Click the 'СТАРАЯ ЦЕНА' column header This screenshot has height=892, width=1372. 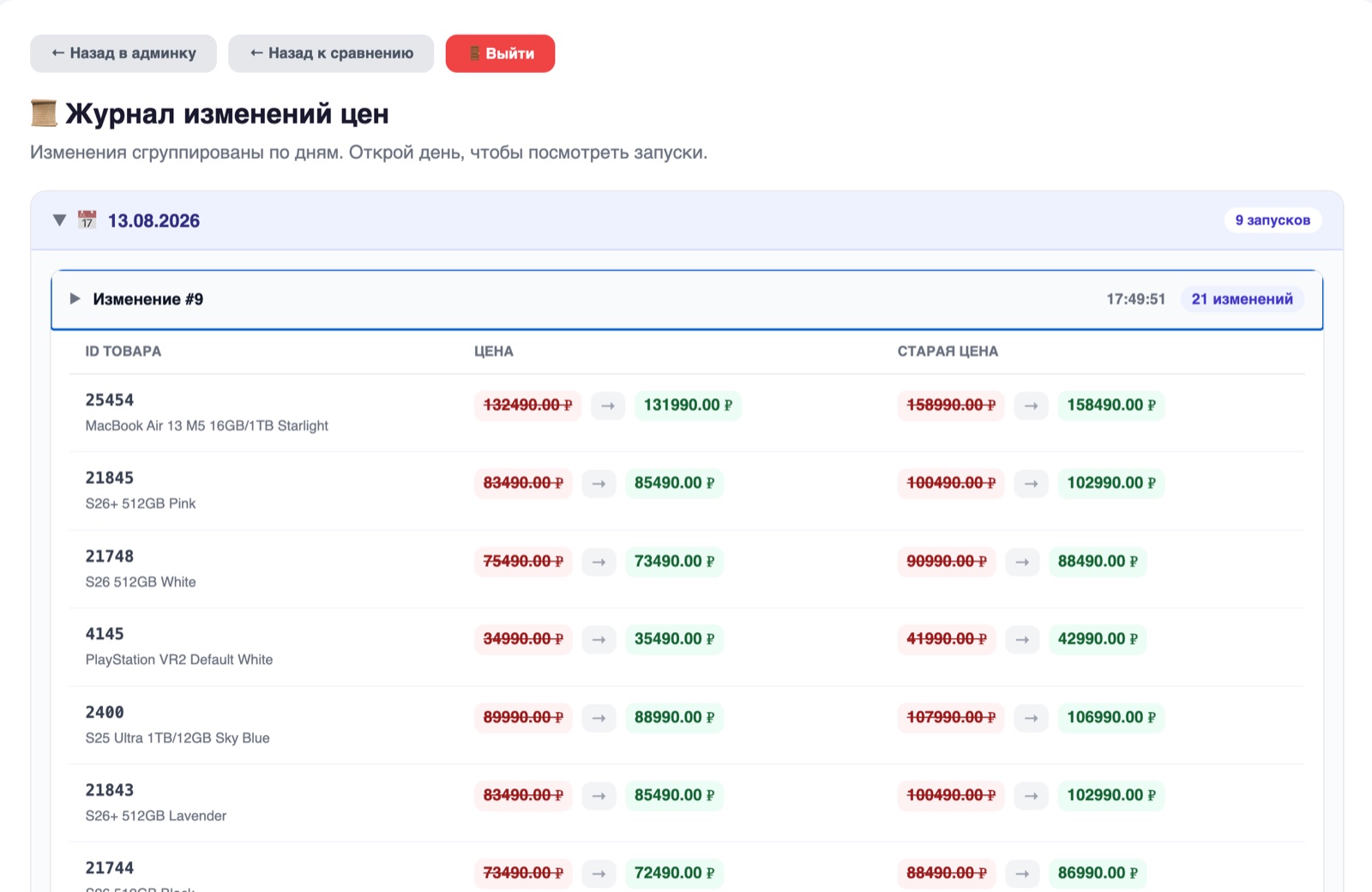(948, 351)
